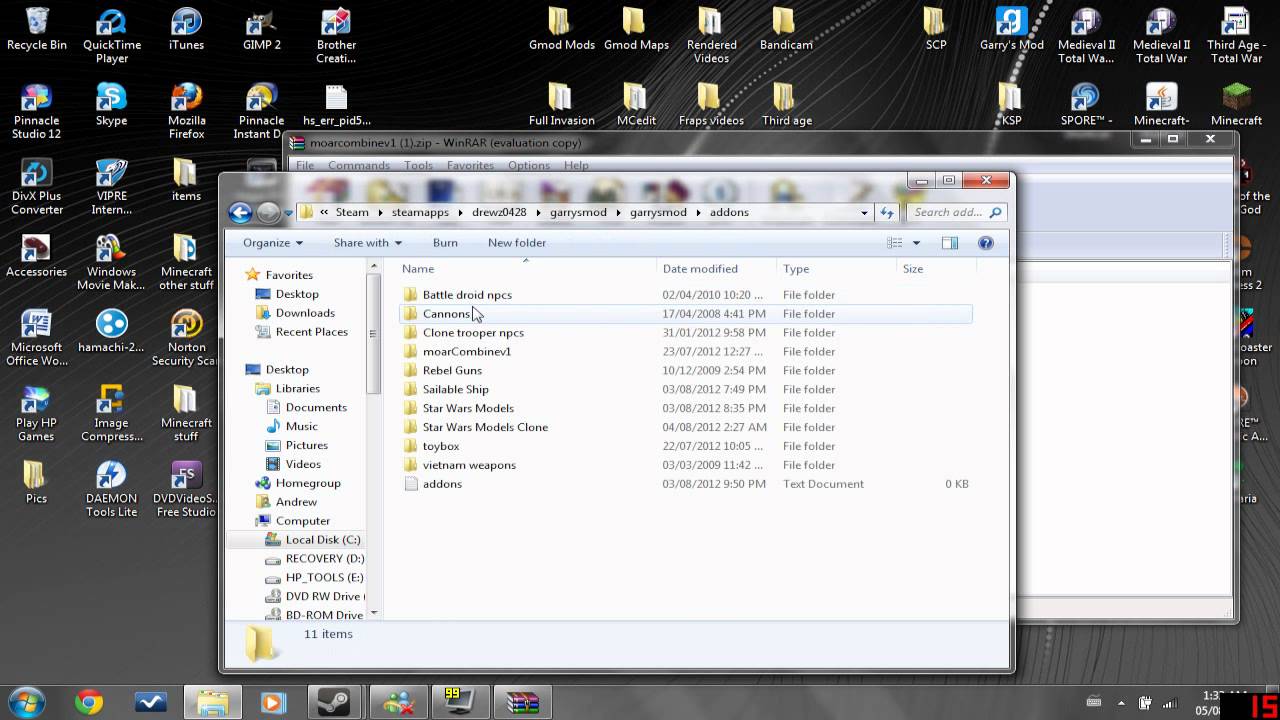This screenshot has width=1280, height=720.
Task: Click the Explorer Forward arrow button
Action: pyautogui.click(x=268, y=212)
